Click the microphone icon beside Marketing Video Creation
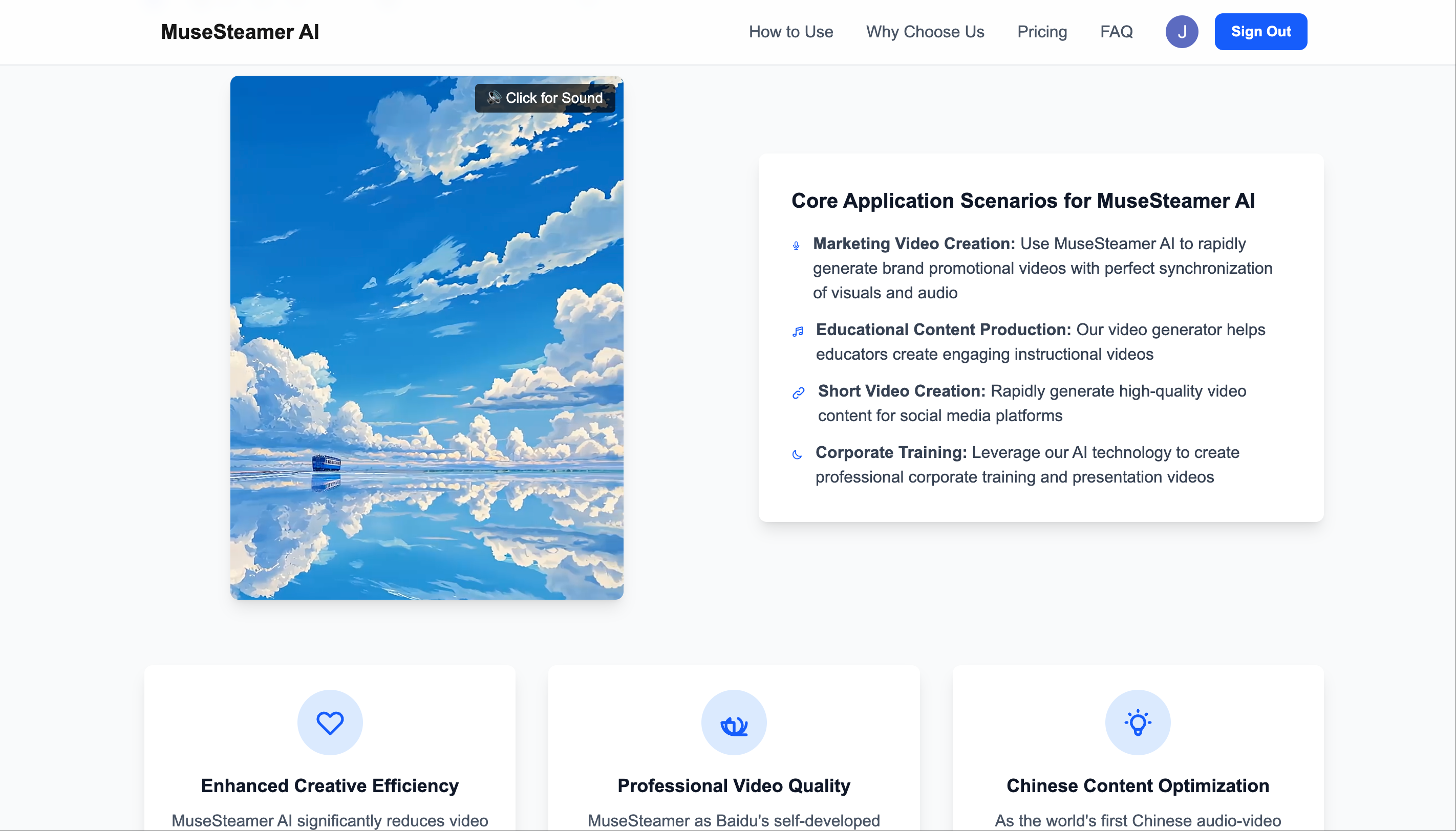The image size is (1456, 831). [796, 246]
